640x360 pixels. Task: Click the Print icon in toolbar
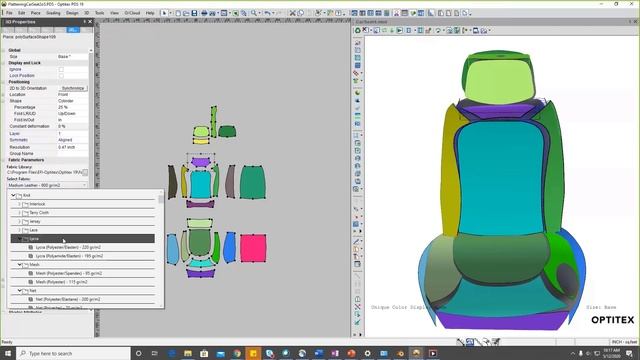[204, 13]
